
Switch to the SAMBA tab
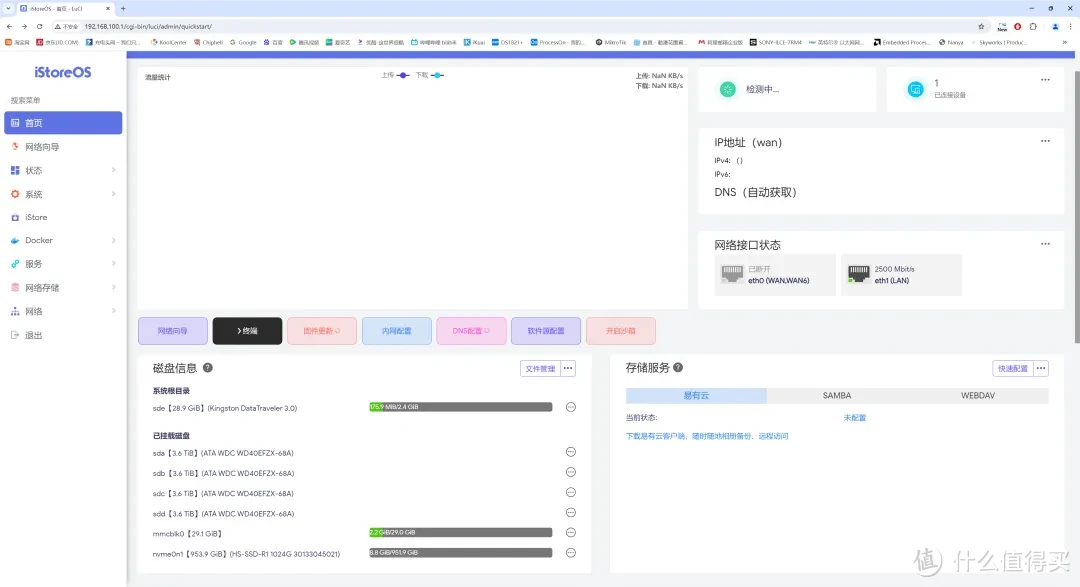[836, 395]
